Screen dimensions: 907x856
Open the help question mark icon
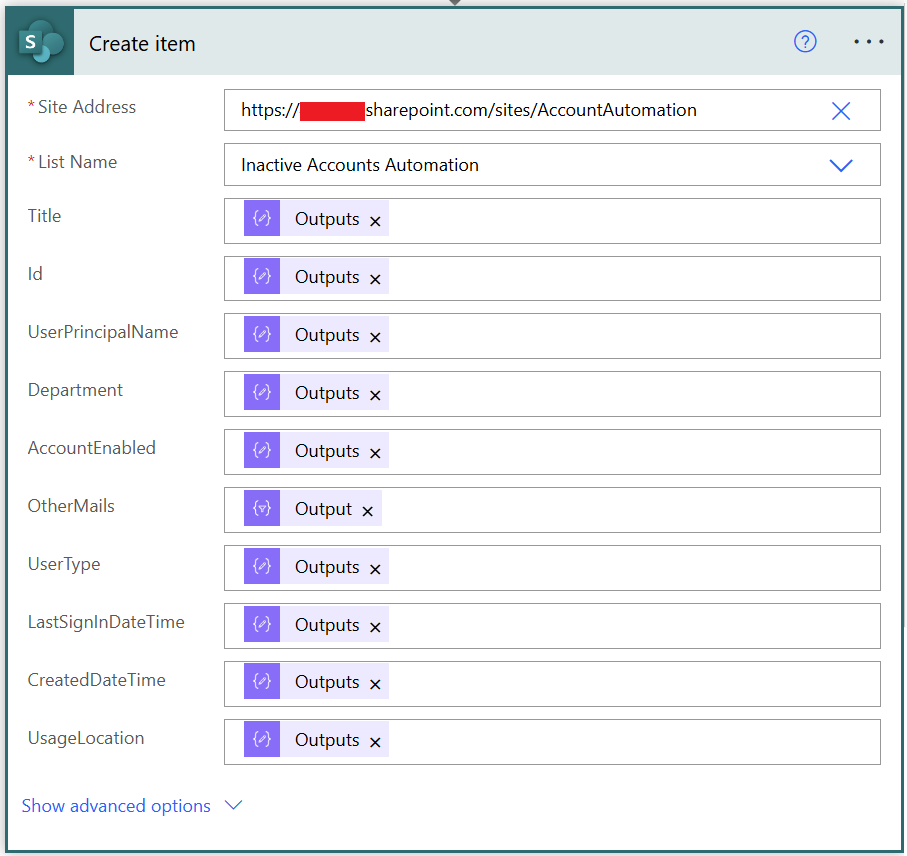tap(805, 41)
